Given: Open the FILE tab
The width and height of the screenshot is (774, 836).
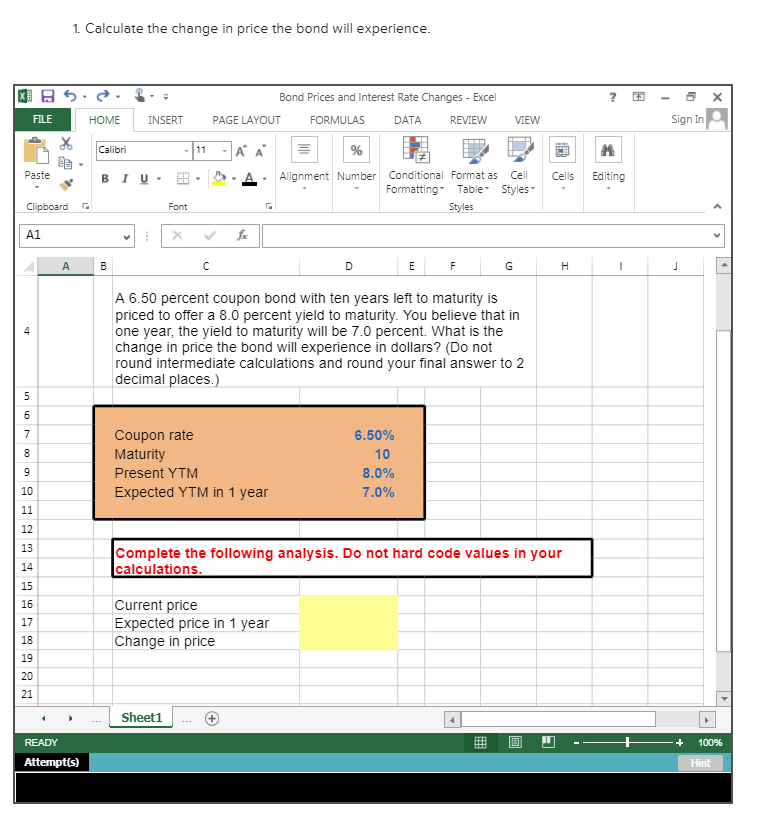Looking at the screenshot, I should (43, 119).
